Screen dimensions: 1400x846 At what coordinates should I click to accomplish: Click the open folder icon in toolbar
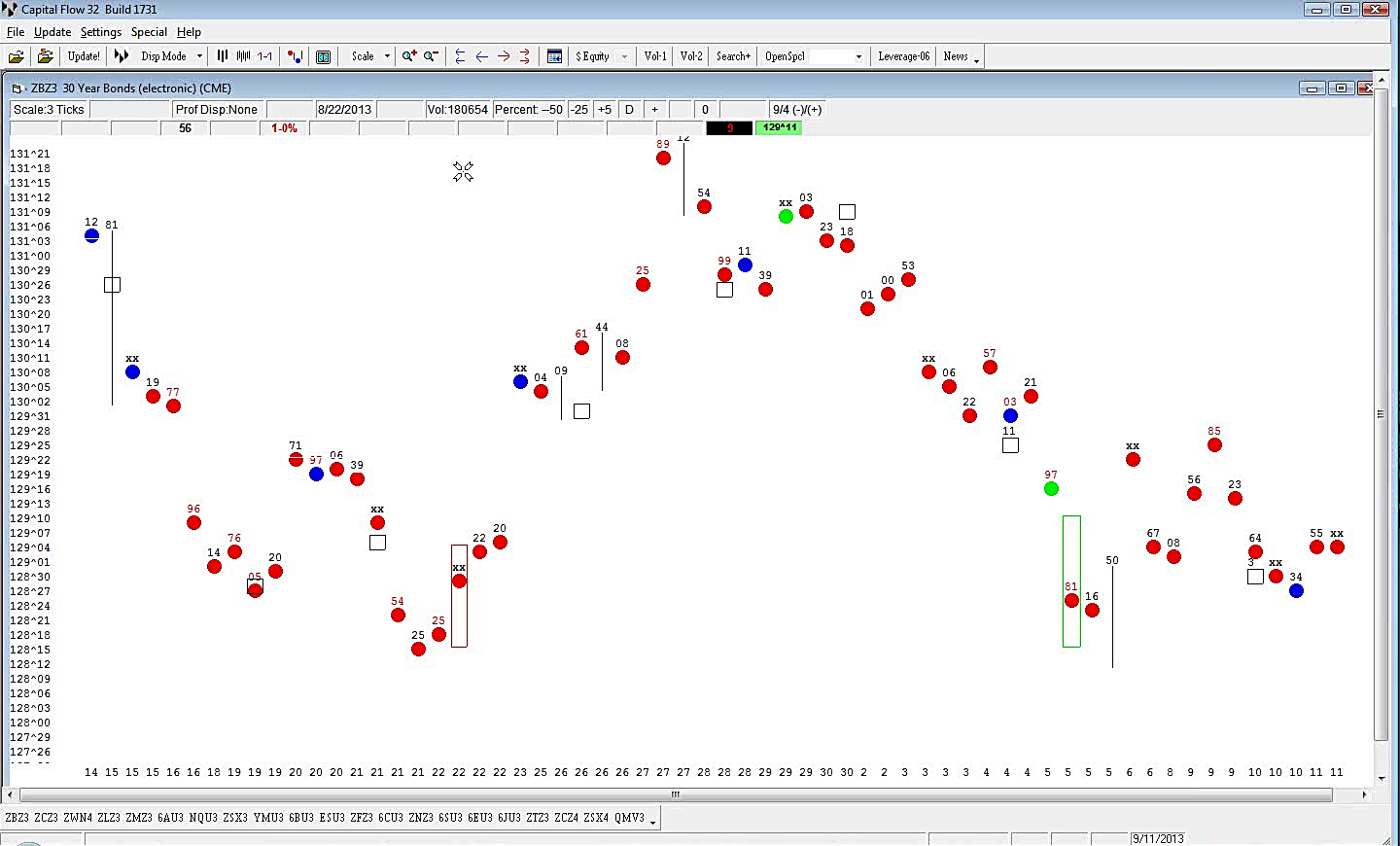click(17, 56)
